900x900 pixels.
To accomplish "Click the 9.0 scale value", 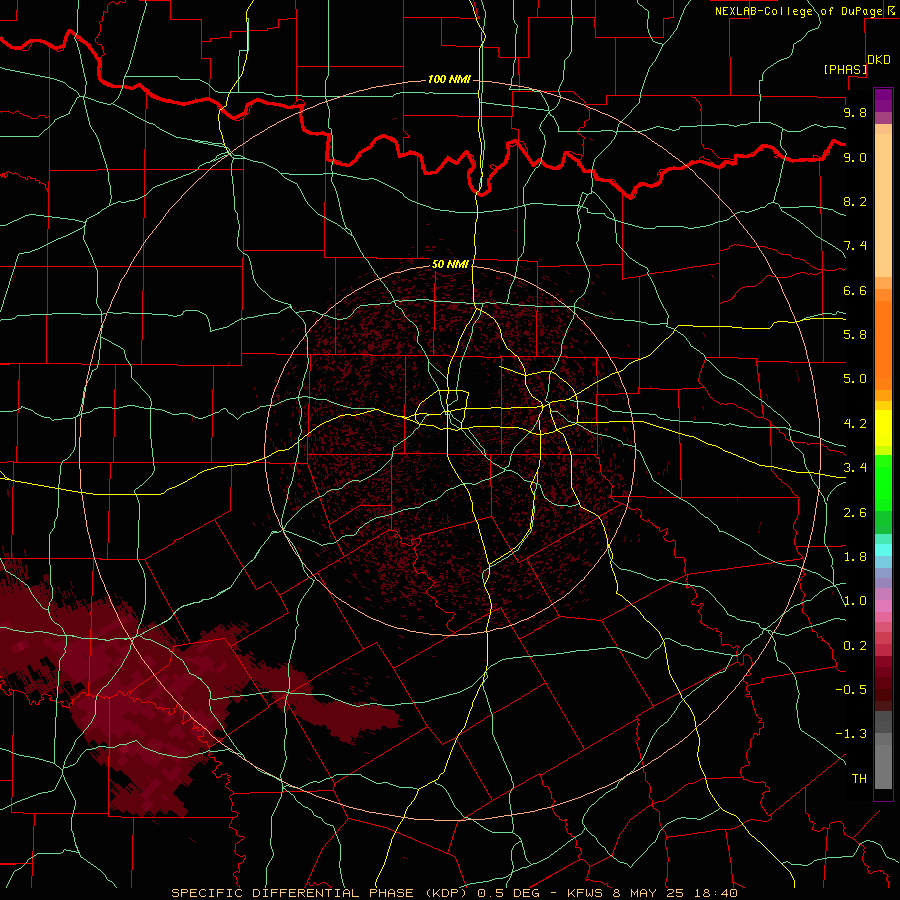I will (x=855, y=157).
